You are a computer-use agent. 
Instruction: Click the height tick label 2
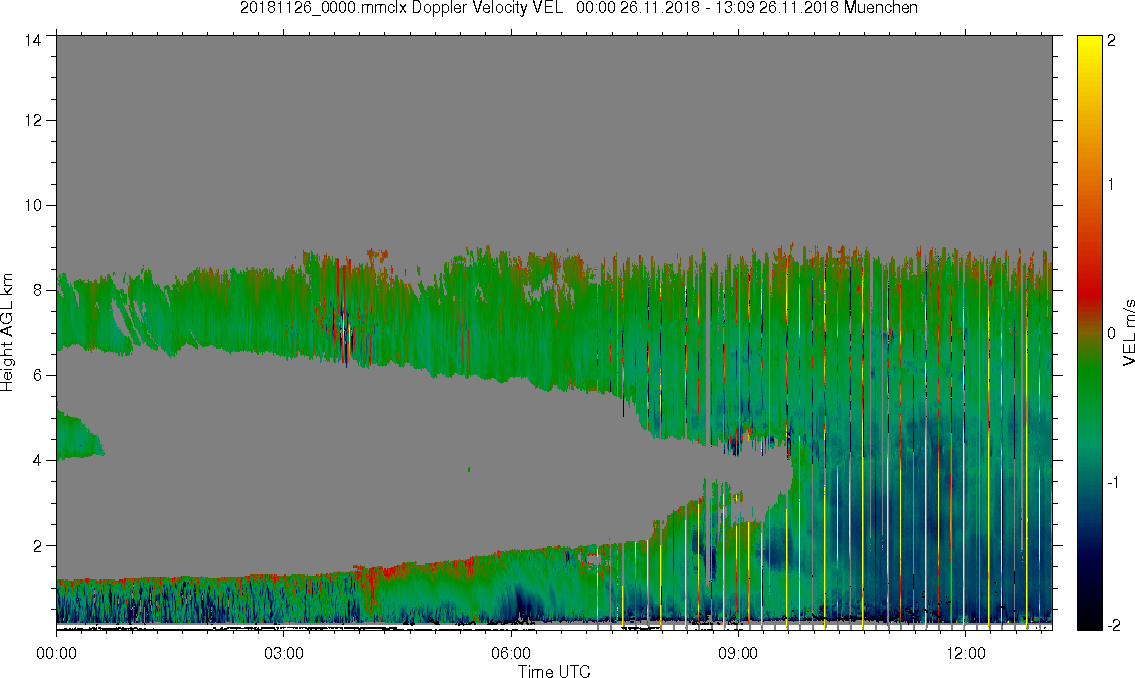[37, 546]
